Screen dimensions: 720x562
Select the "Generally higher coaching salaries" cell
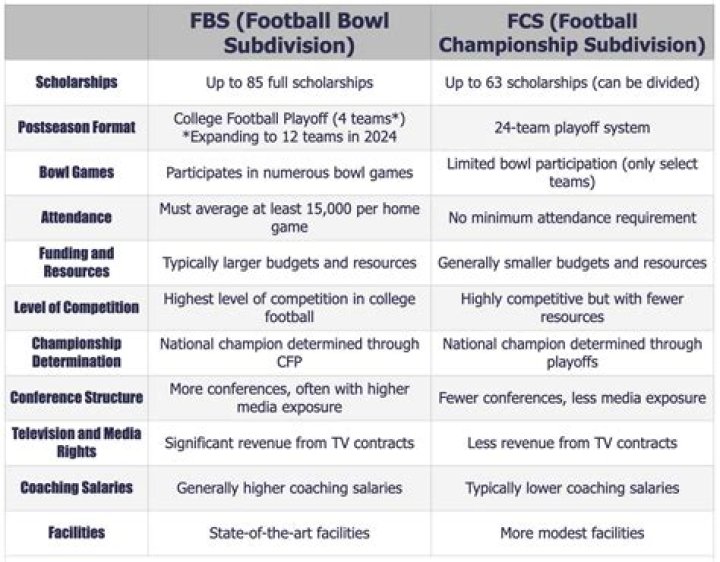click(289, 488)
